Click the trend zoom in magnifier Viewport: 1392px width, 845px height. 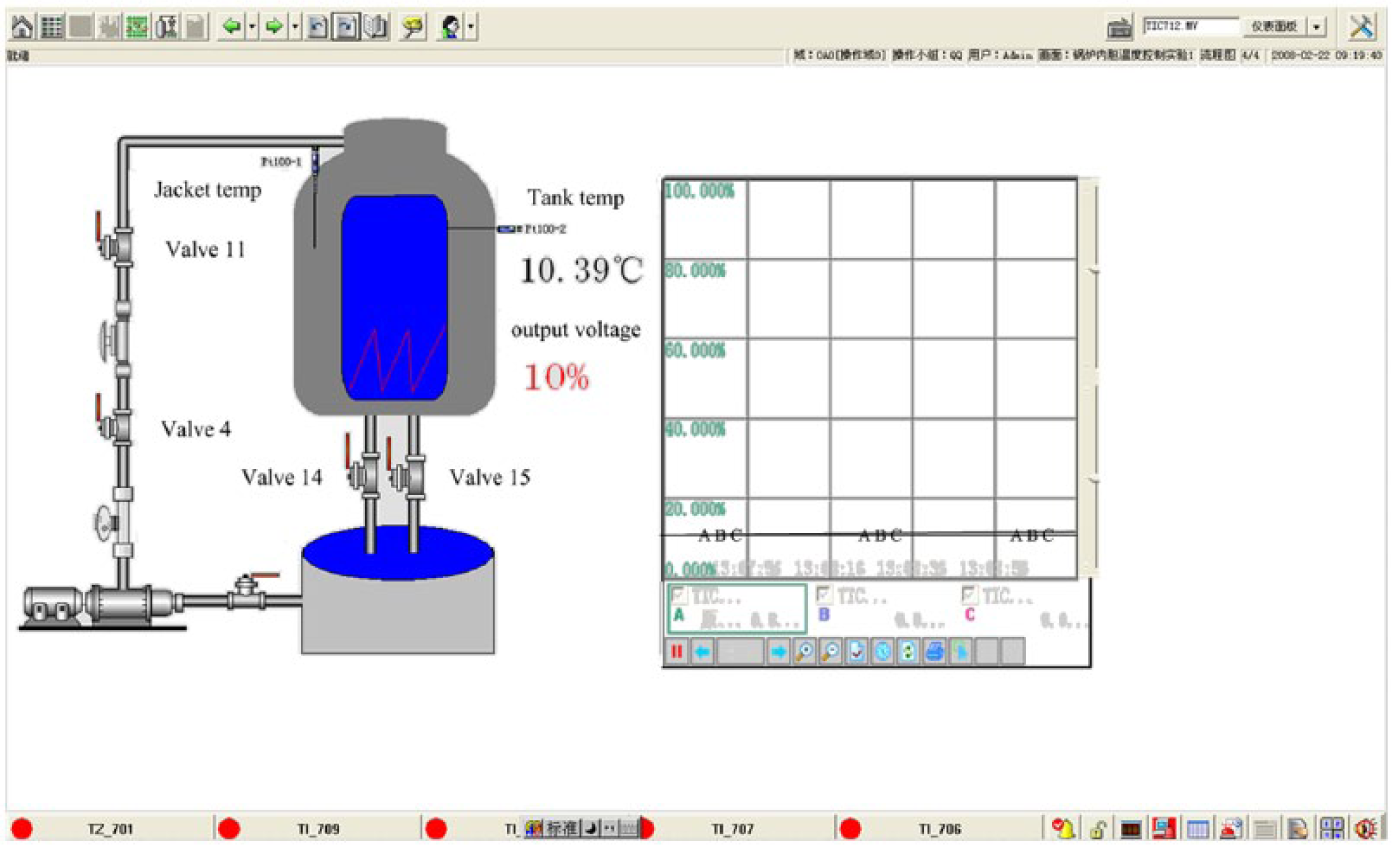pos(804,652)
